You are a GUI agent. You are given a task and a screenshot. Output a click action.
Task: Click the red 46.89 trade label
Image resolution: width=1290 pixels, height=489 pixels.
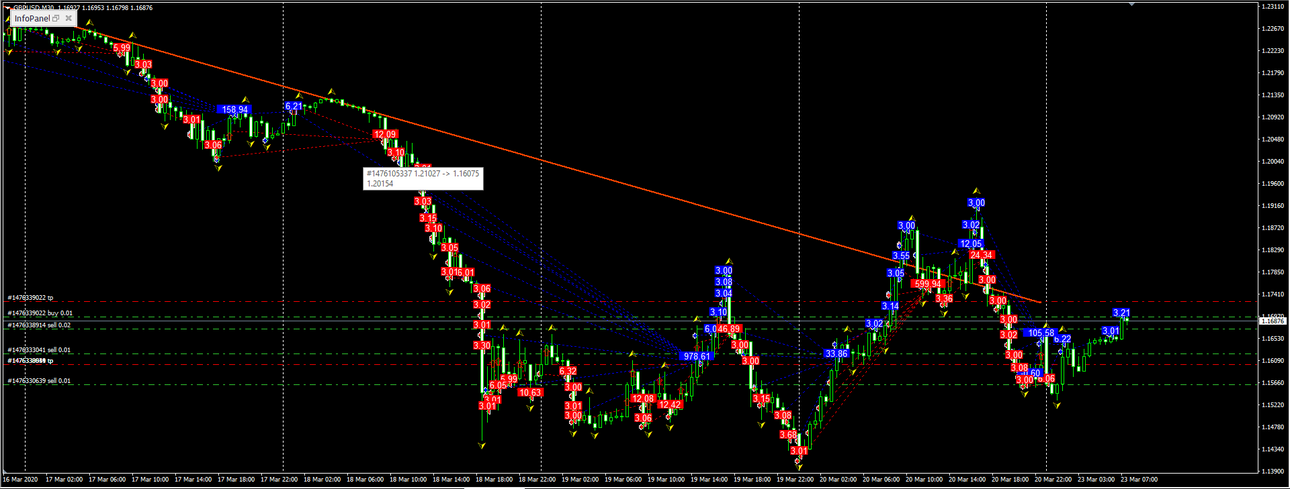(729, 329)
